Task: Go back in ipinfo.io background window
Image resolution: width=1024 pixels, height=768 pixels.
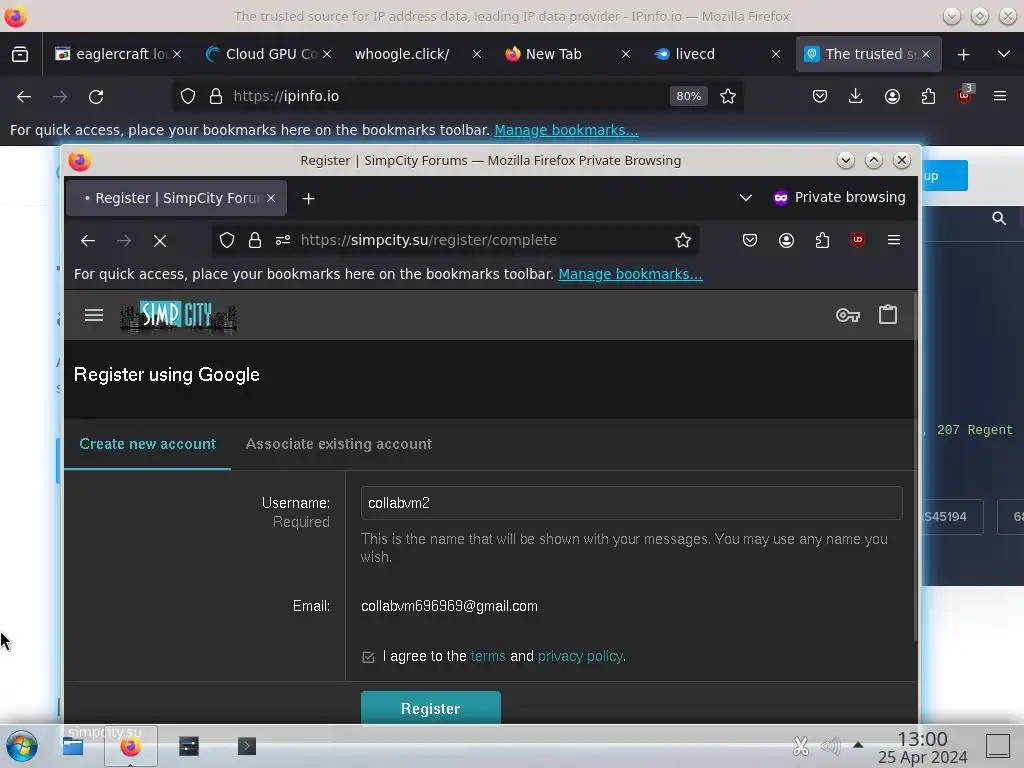Action: click(x=24, y=97)
